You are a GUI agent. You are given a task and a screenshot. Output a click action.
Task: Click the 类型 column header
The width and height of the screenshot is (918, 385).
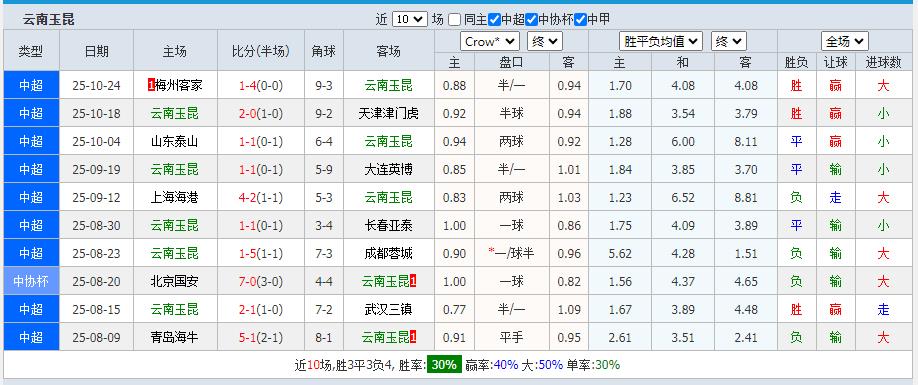31,51
